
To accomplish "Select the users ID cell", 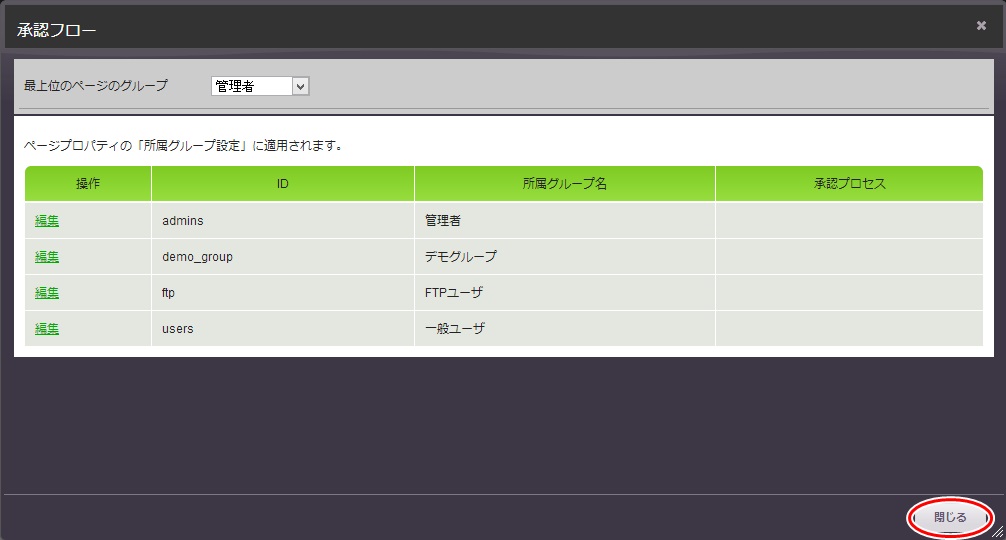I will 283,328.
